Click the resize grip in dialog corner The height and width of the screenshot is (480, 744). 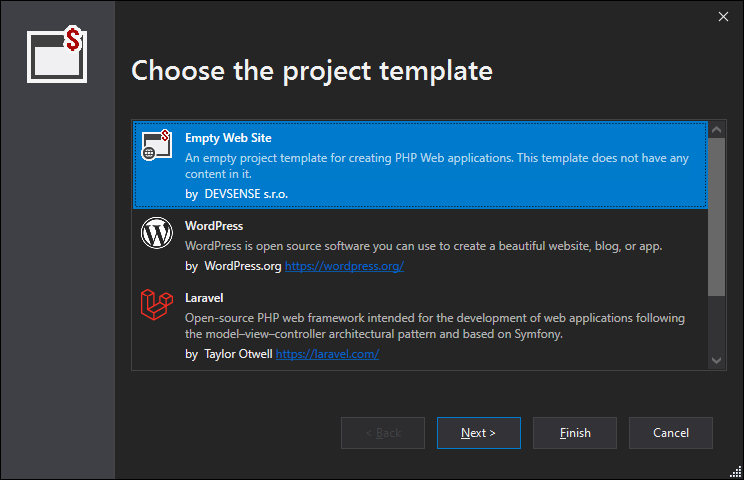coord(736,472)
